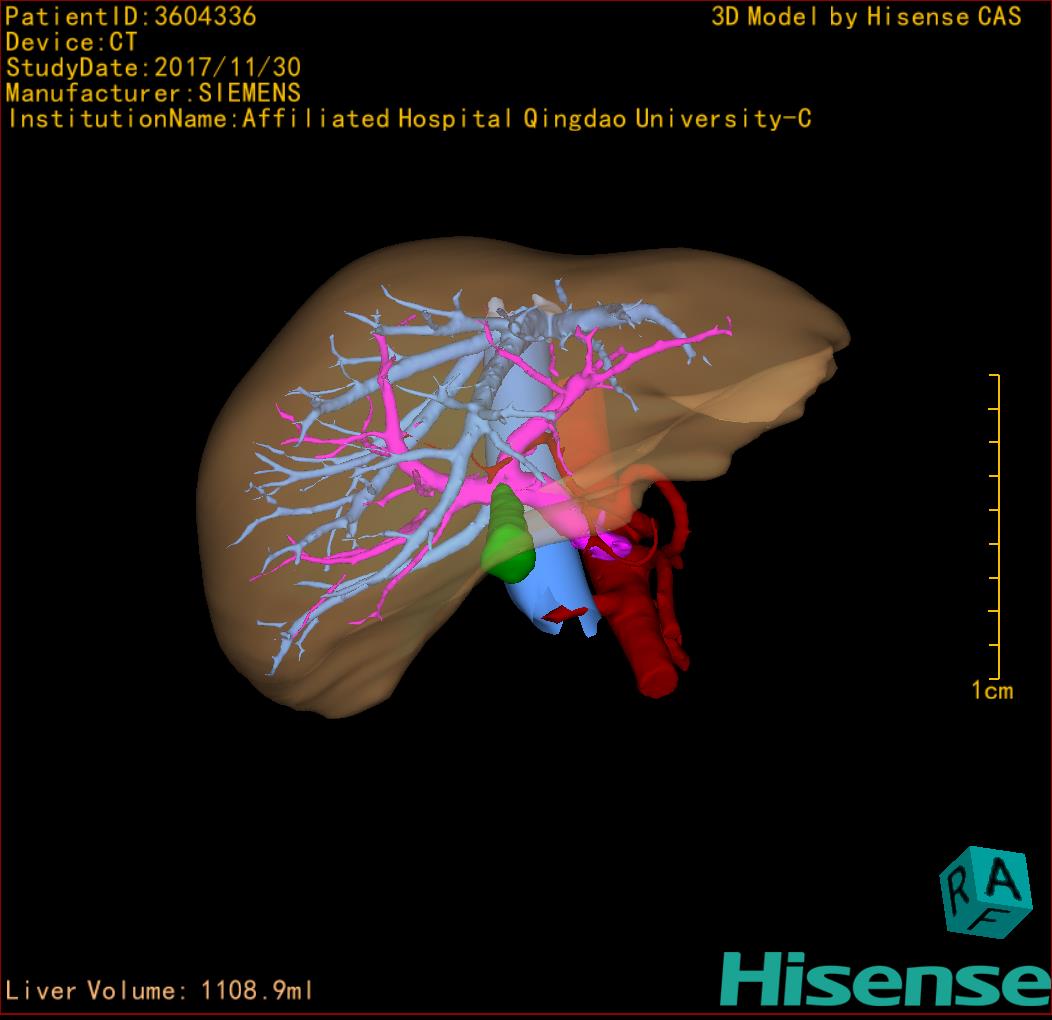1052x1020 pixels.
Task: Click the 3D Model by Hisense CAS text
Action: tap(866, 17)
